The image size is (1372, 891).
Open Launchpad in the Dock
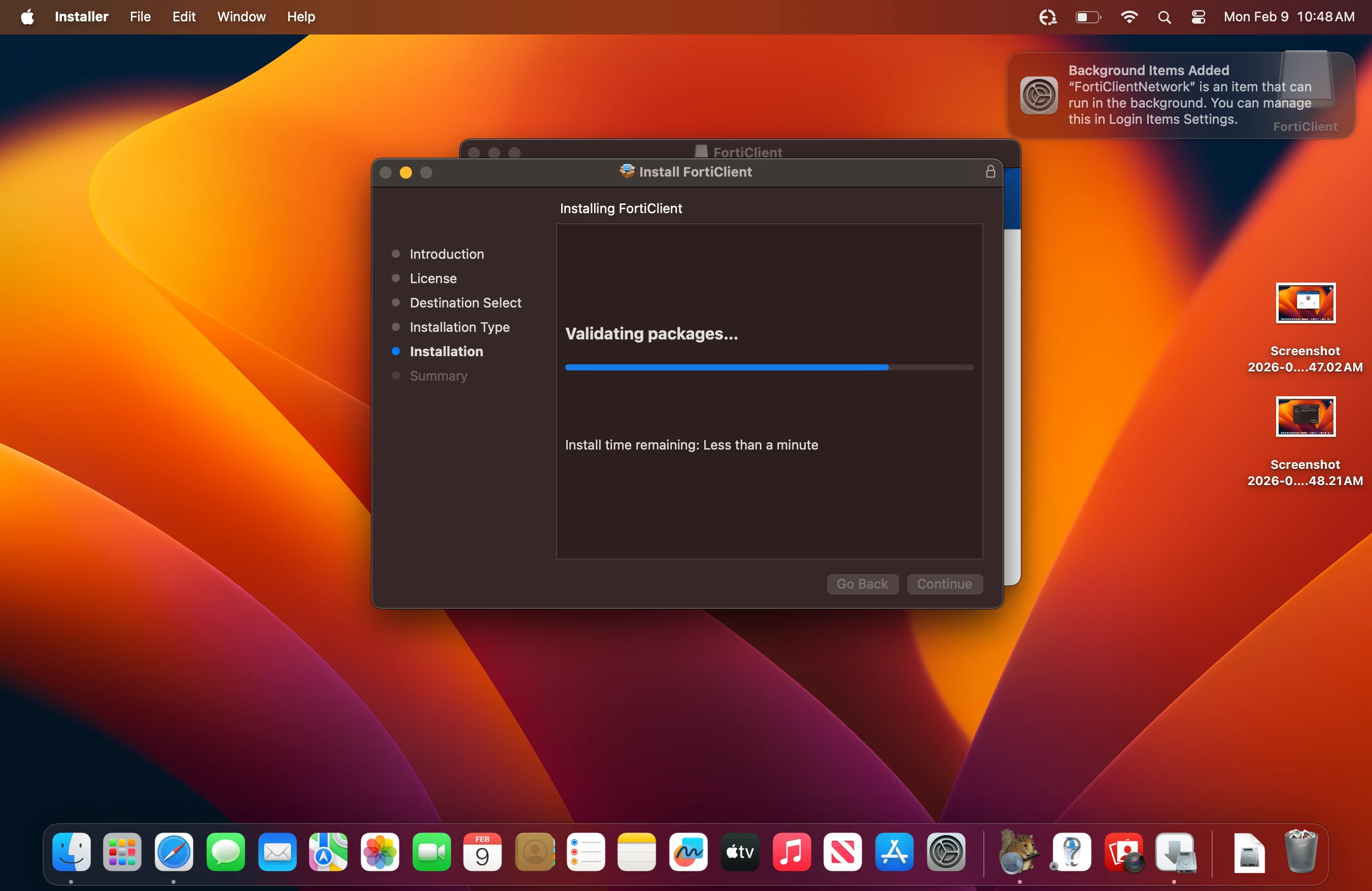[x=122, y=852]
